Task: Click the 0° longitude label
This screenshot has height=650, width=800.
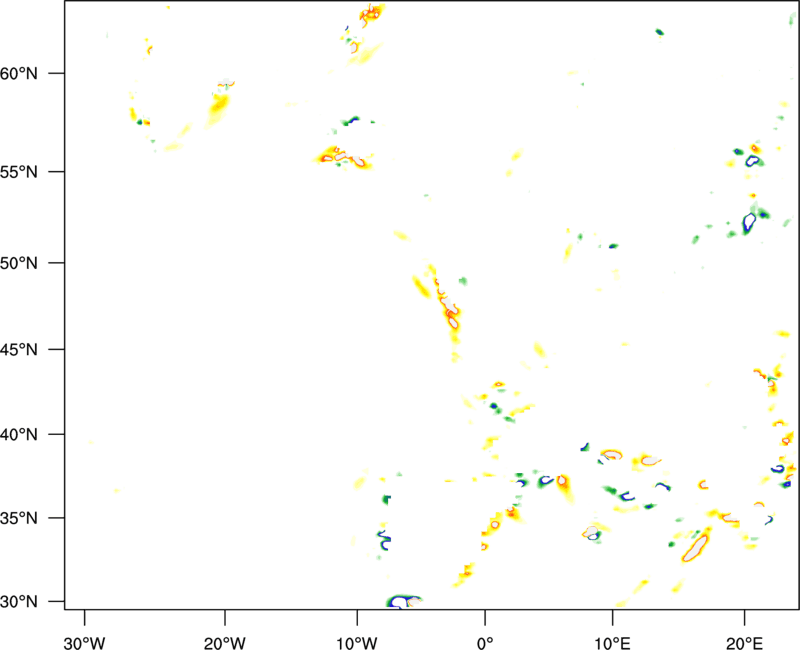Action: pos(485,643)
